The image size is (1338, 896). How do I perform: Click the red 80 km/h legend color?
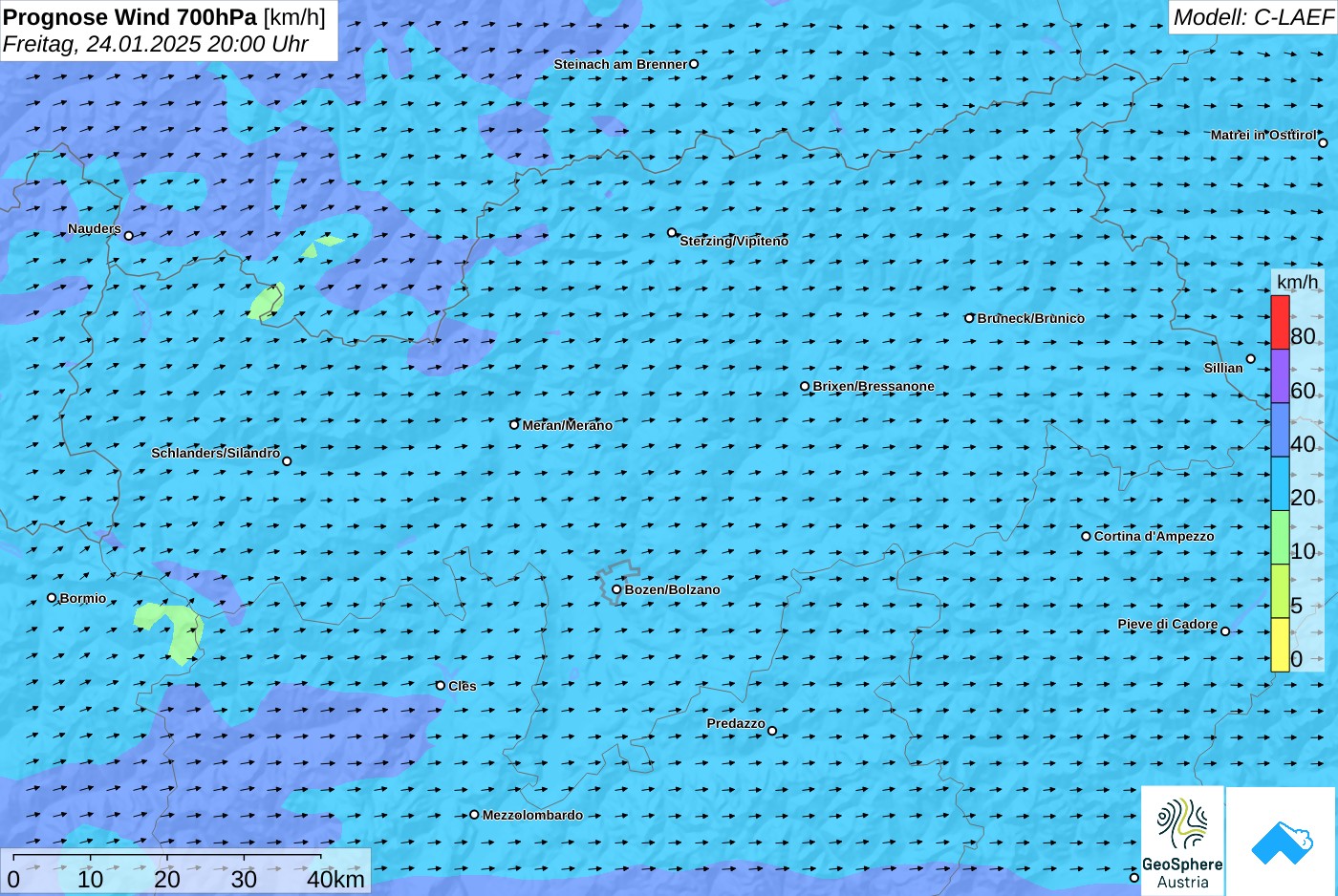(x=1280, y=322)
